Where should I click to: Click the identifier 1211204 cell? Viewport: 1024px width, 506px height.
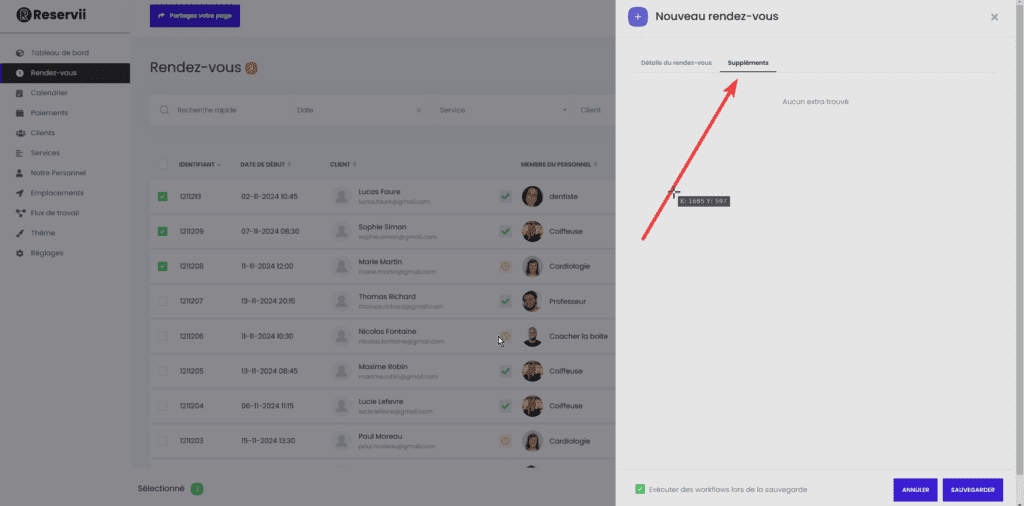(191, 405)
